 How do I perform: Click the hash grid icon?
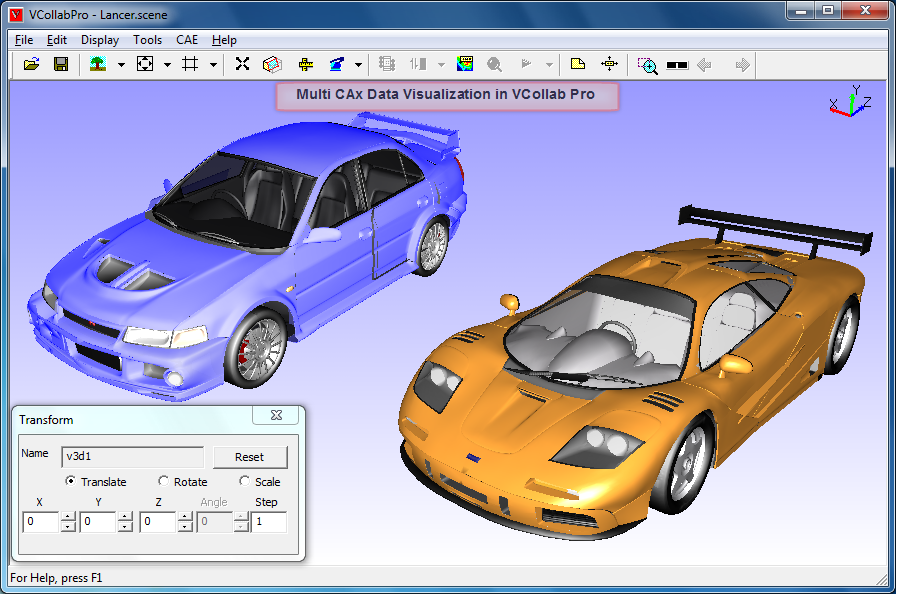190,64
